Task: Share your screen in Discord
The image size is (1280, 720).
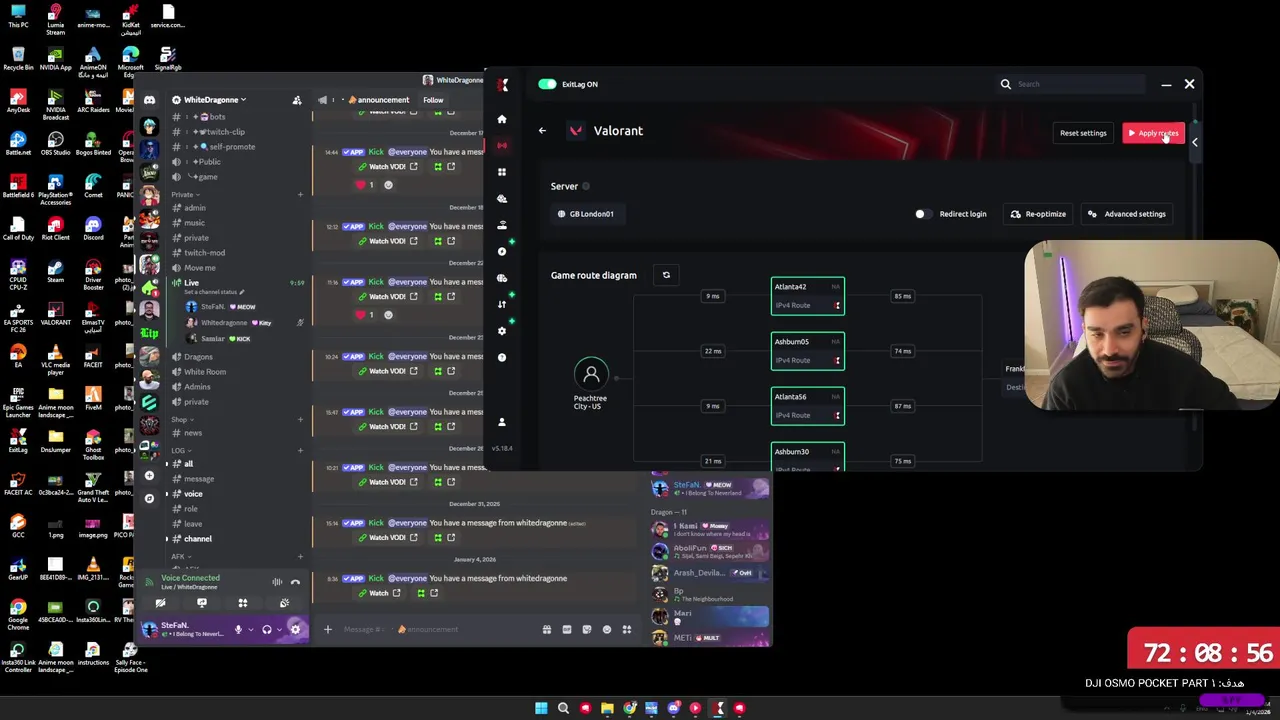Action: tap(201, 603)
